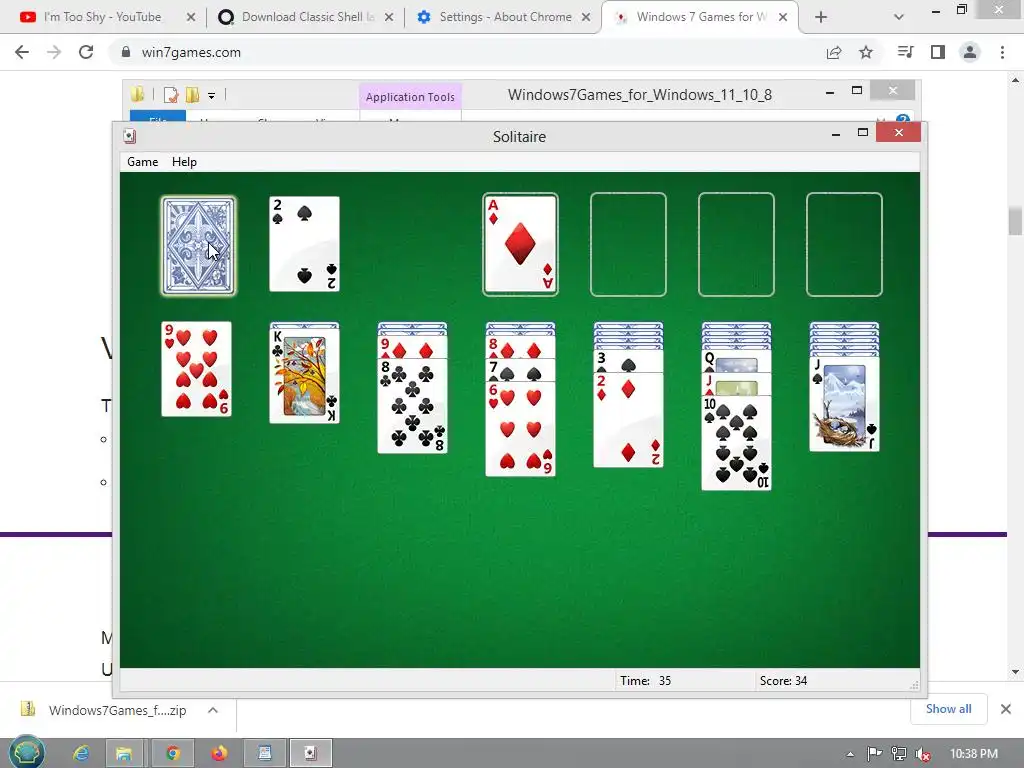The width and height of the screenshot is (1024, 768).
Task: Close the YouTube tab
Action: coord(191,17)
